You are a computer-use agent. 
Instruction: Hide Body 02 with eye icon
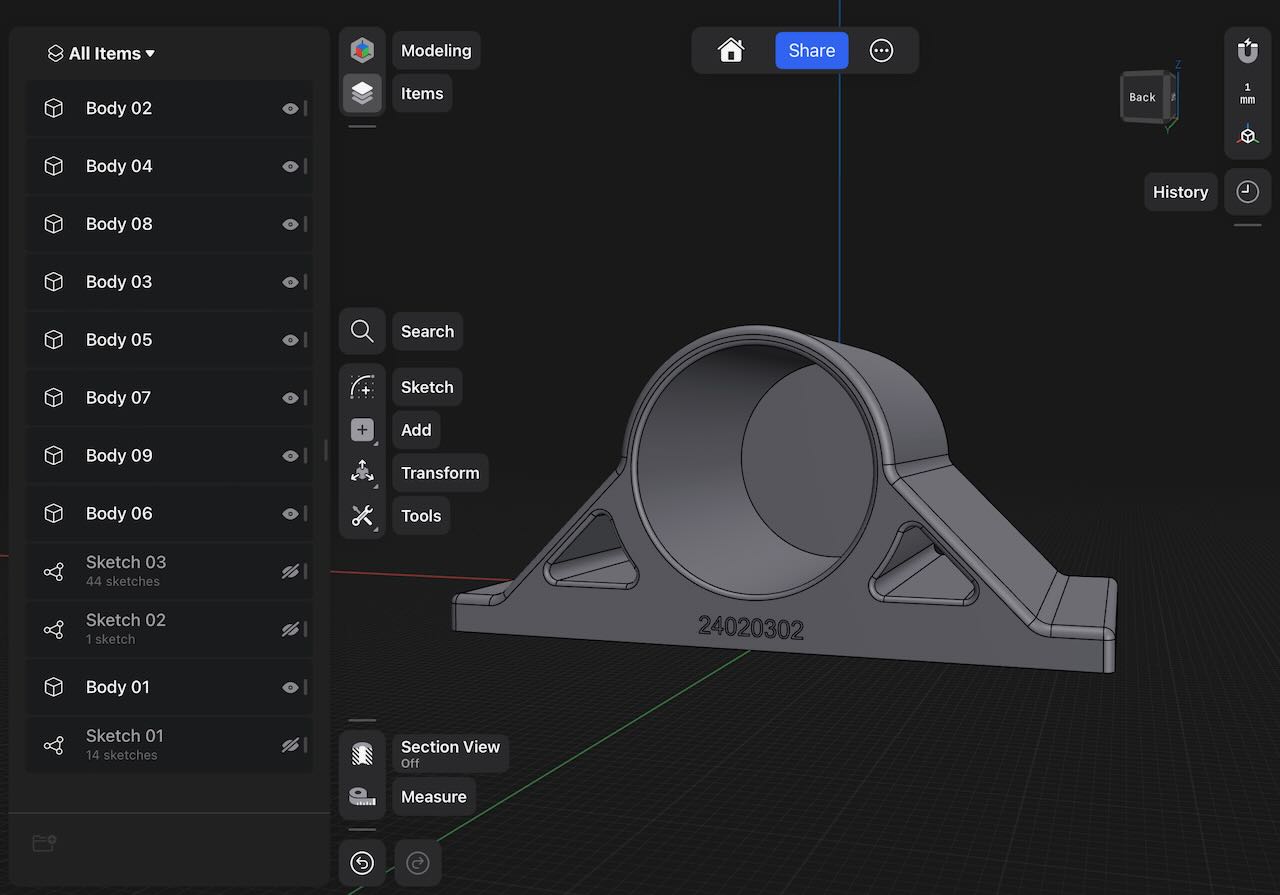[x=290, y=109]
